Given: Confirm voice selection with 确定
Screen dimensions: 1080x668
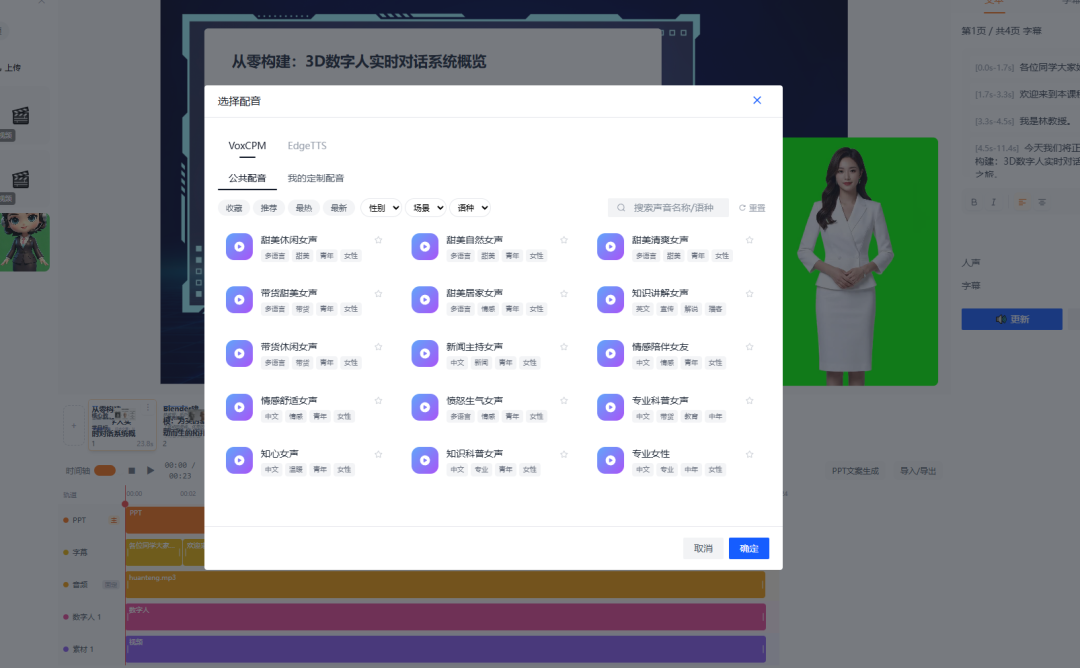Looking at the screenshot, I should [749, 548].
